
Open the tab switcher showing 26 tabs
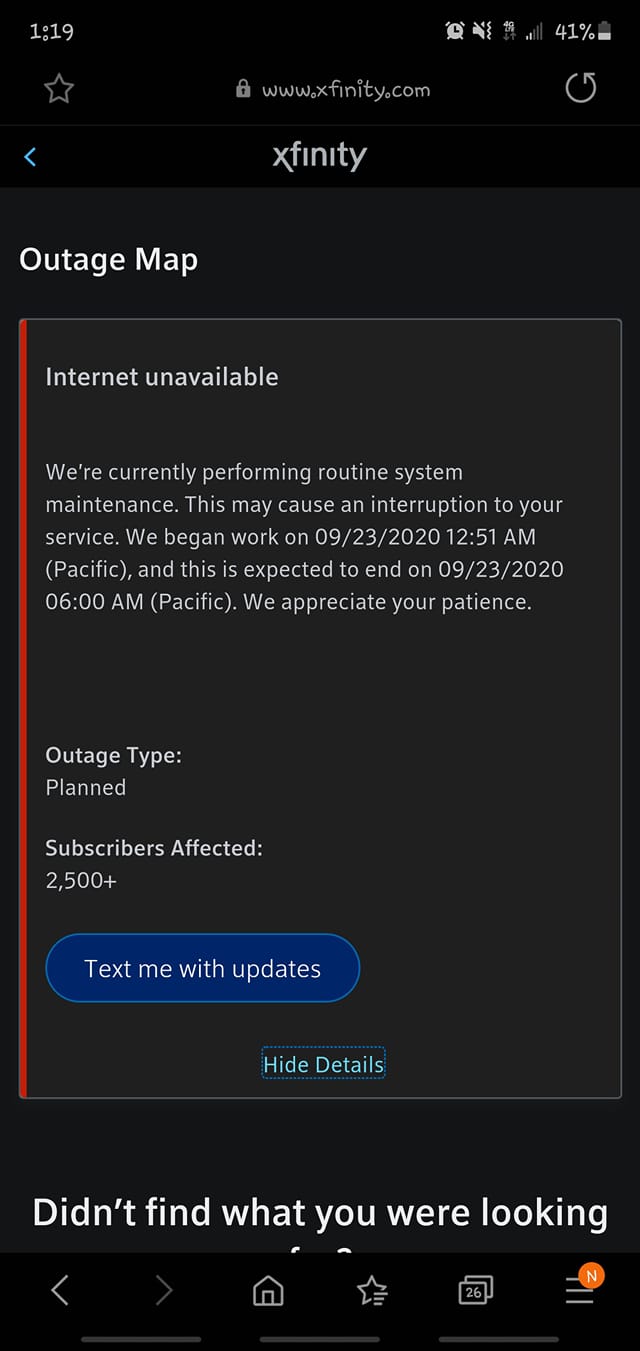[x=475, y=1291]
